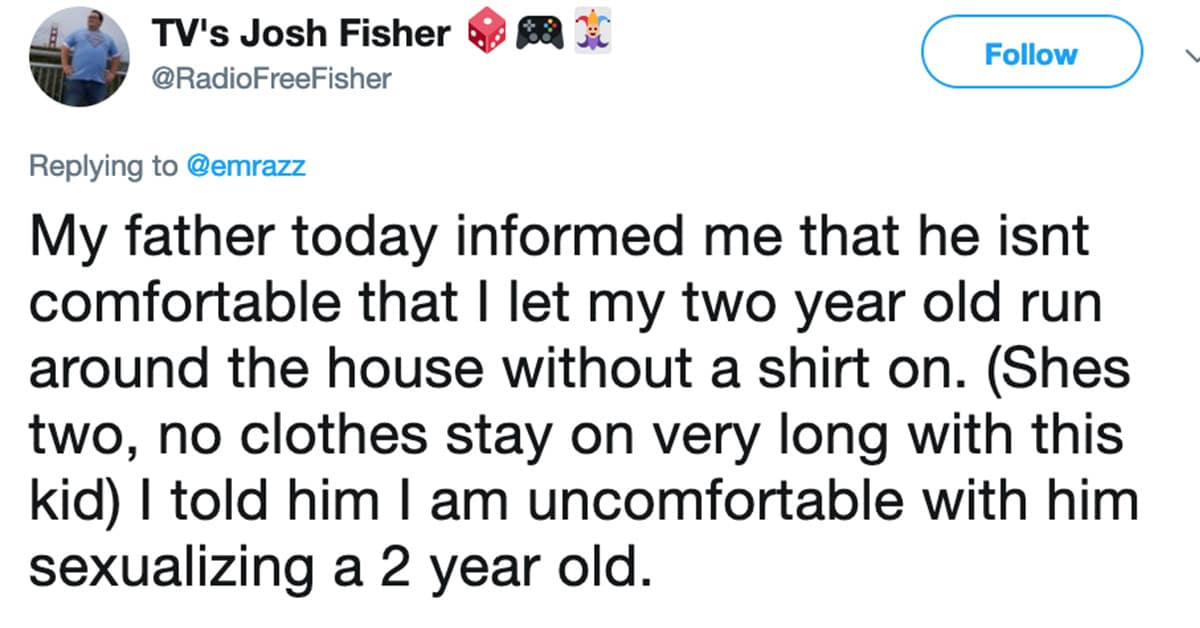Open the @RadioFreeFisher handle link

[x=268, y=78]
